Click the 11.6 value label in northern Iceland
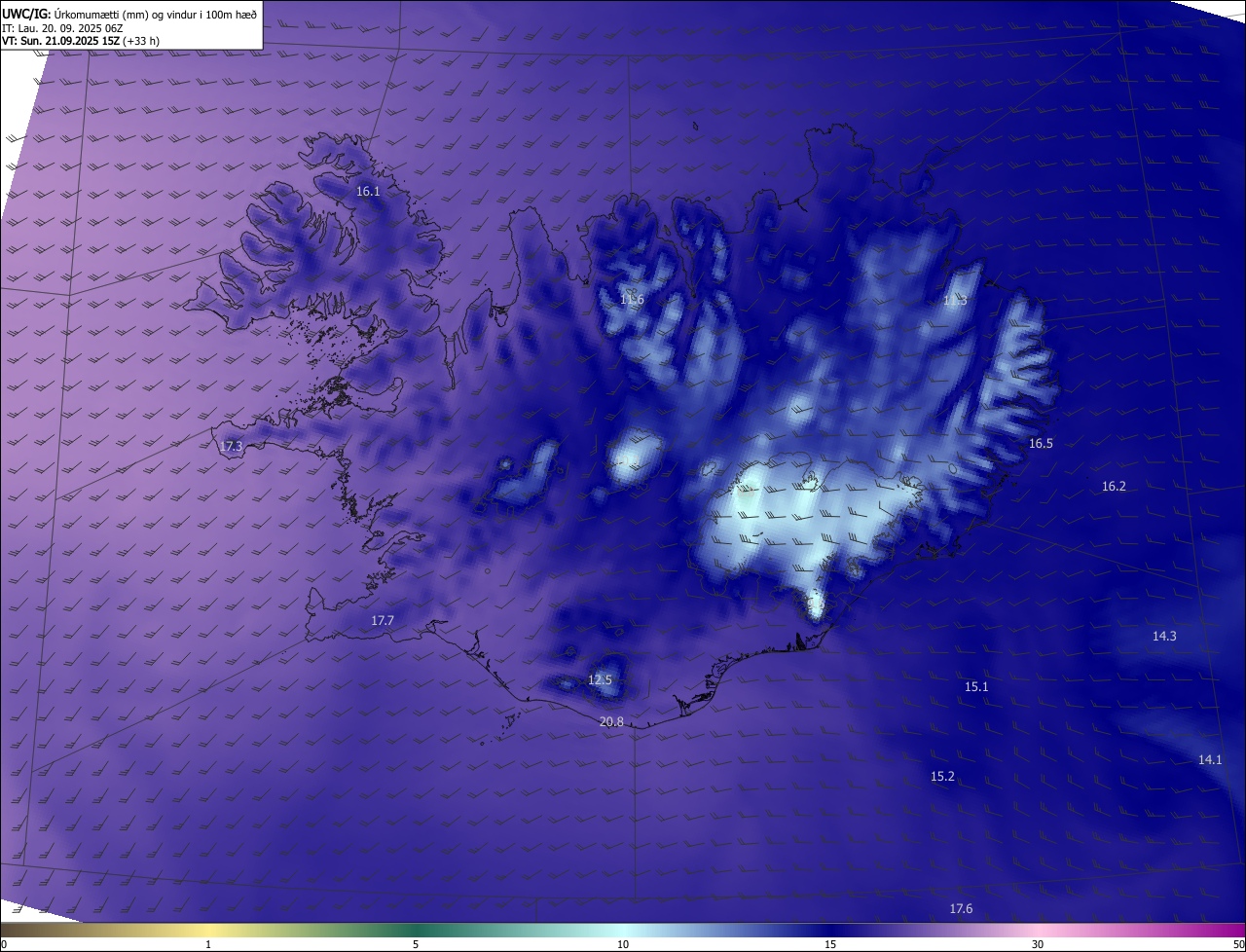The width and height of the screenshot is (1246, 952). coord(632,299)
